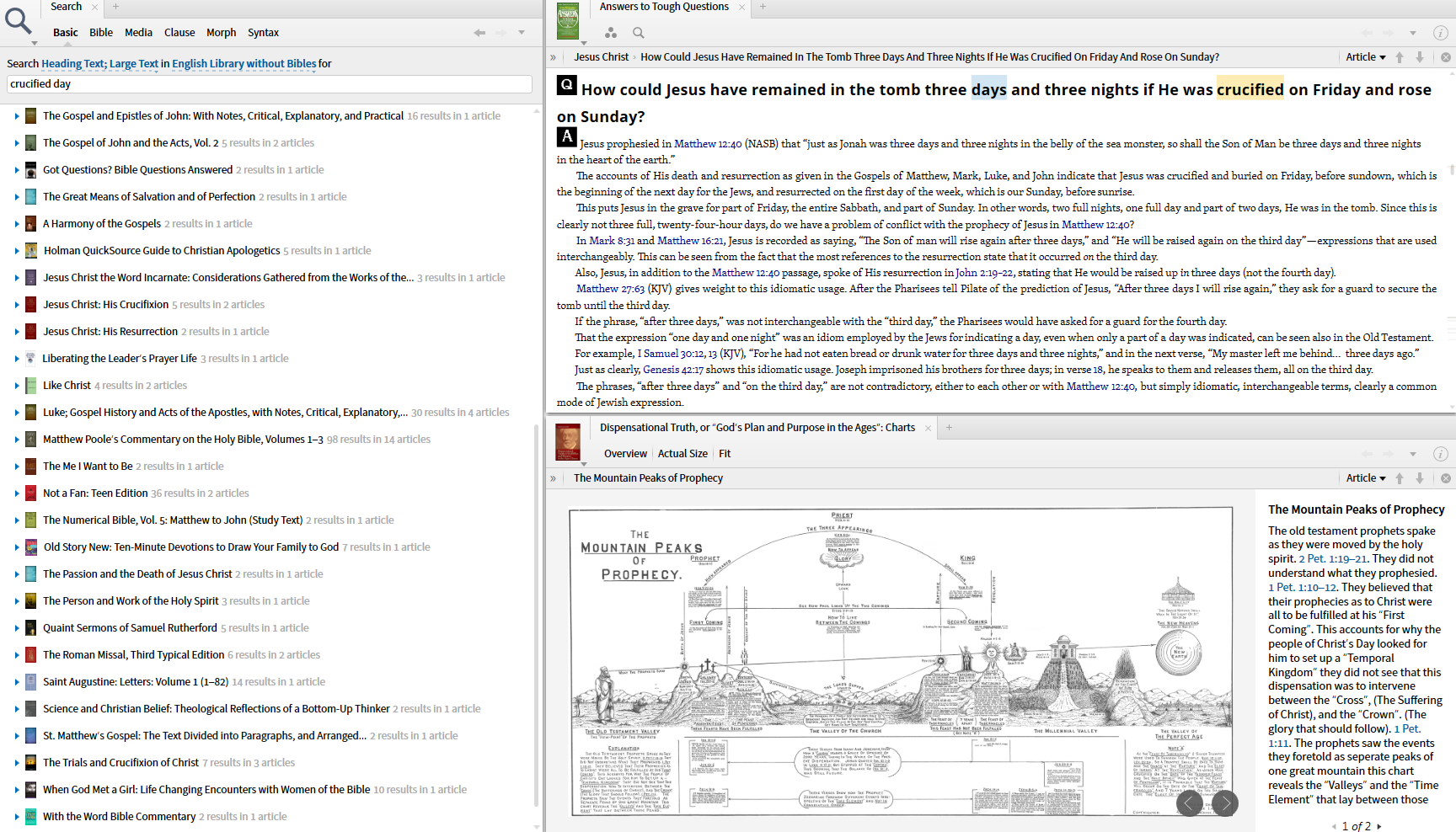The width and height of the screenshot is (1456, 832).
Task: Open the Article dropdown in Answers to Tough Questions
Action: point(1365,57)
